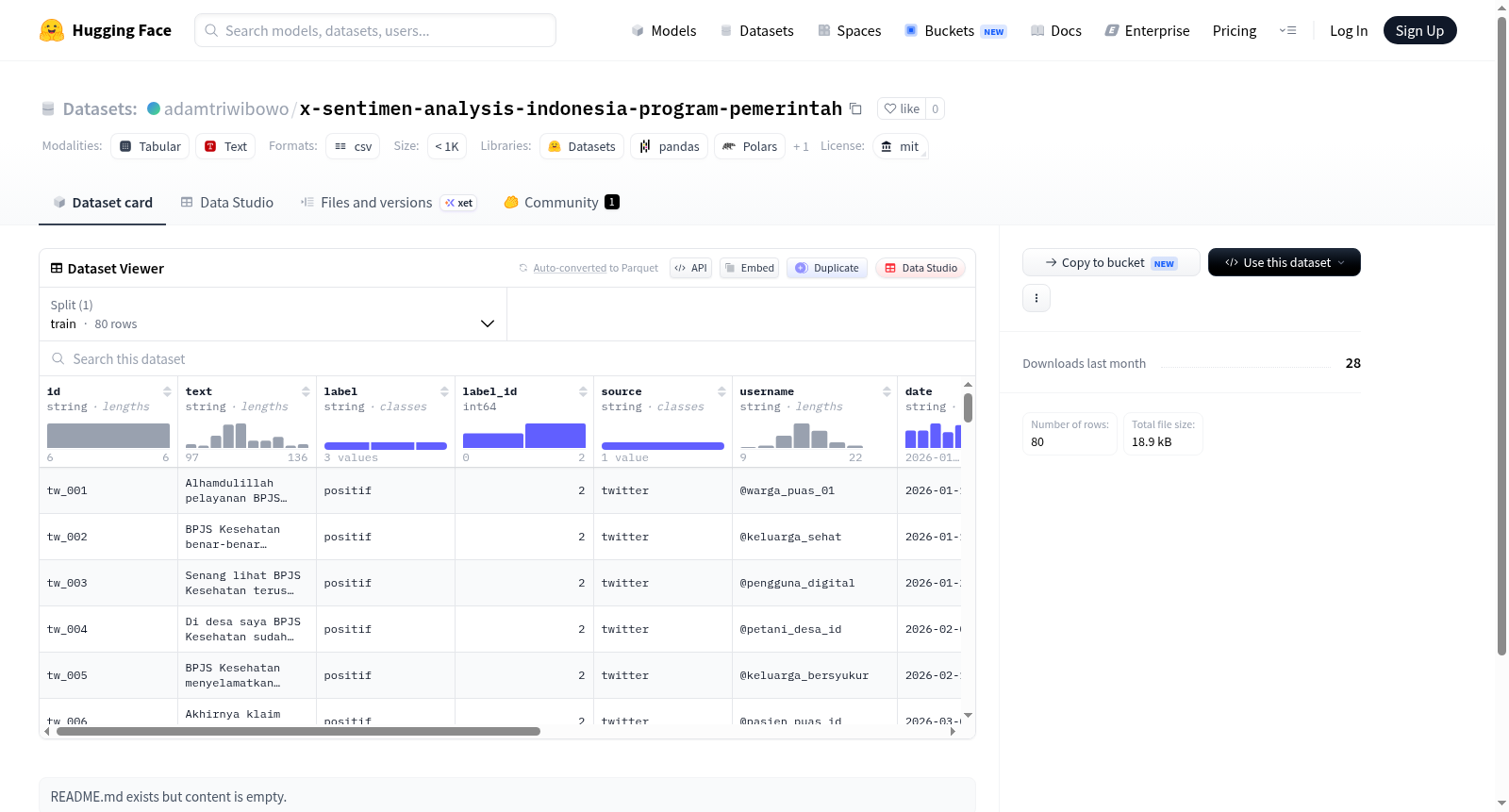
Task: Click the label_id distribution histogram
Action: (524, 435)
